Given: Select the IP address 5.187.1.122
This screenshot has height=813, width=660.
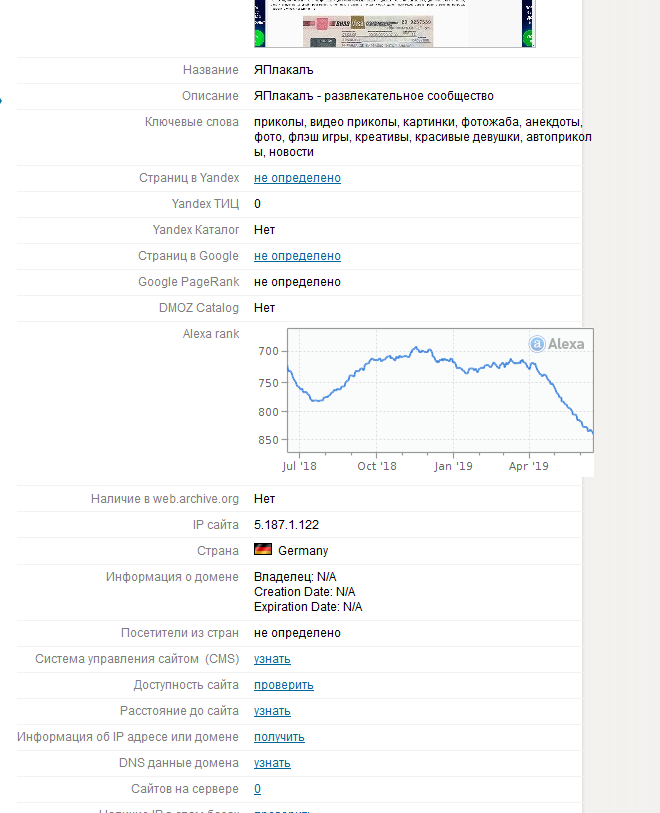Looking at the screenshot, I should pyautogui.click(x=286, y=525).
